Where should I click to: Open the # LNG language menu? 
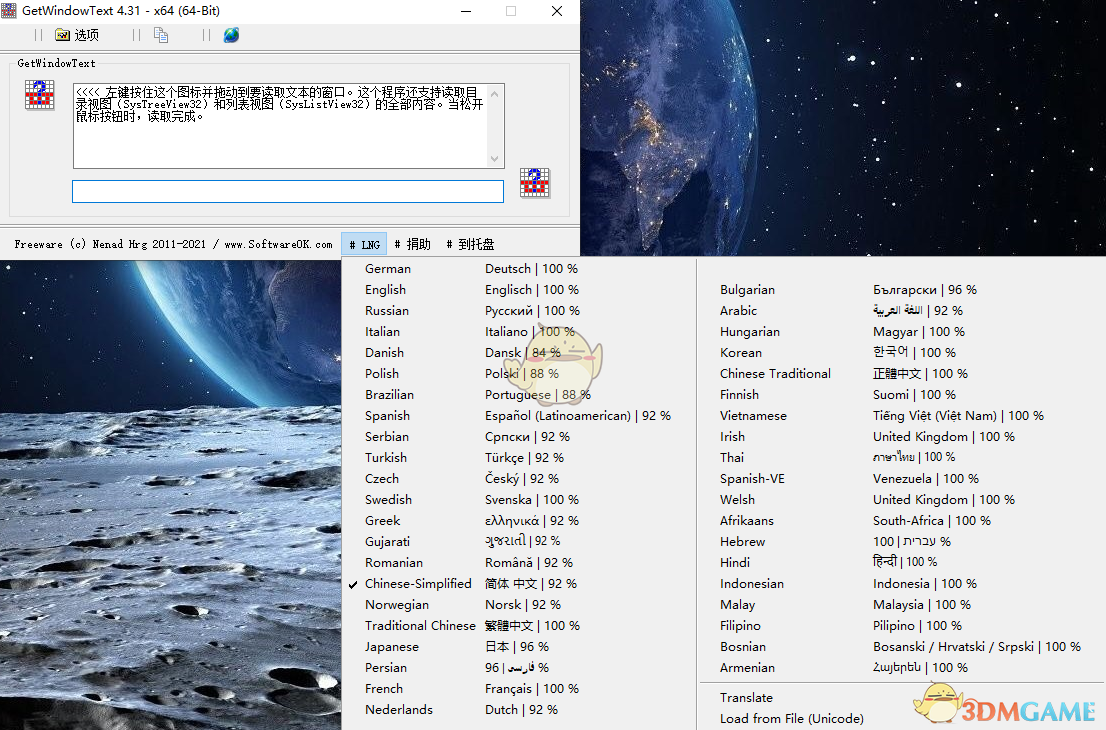(364, 244)
